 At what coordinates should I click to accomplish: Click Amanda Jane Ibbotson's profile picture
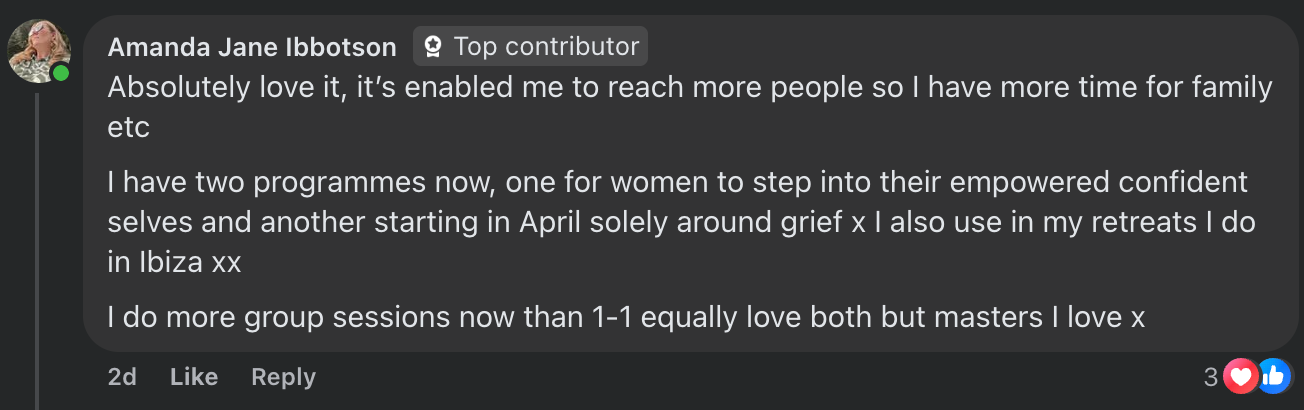(39, 50)
